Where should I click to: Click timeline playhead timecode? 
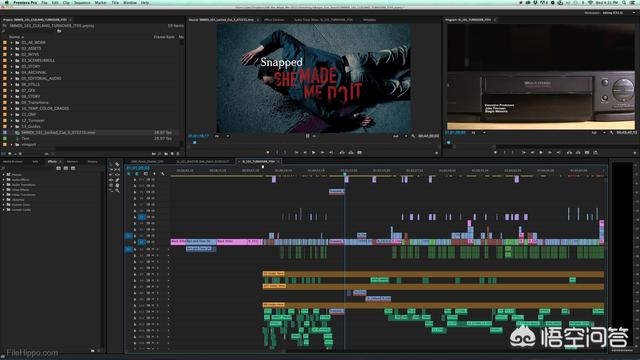pos(138,168)
